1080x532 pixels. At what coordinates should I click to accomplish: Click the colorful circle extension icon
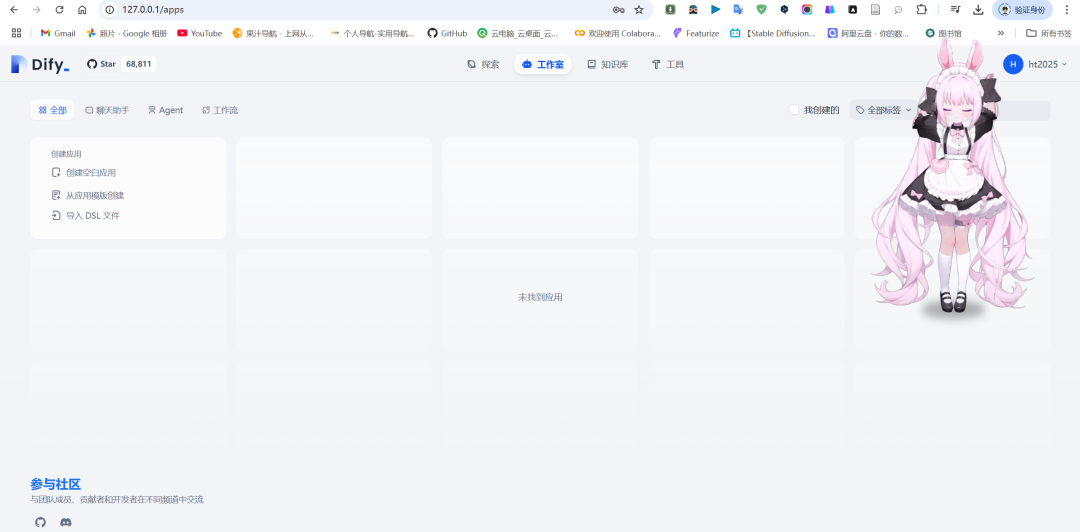[807, 10]
